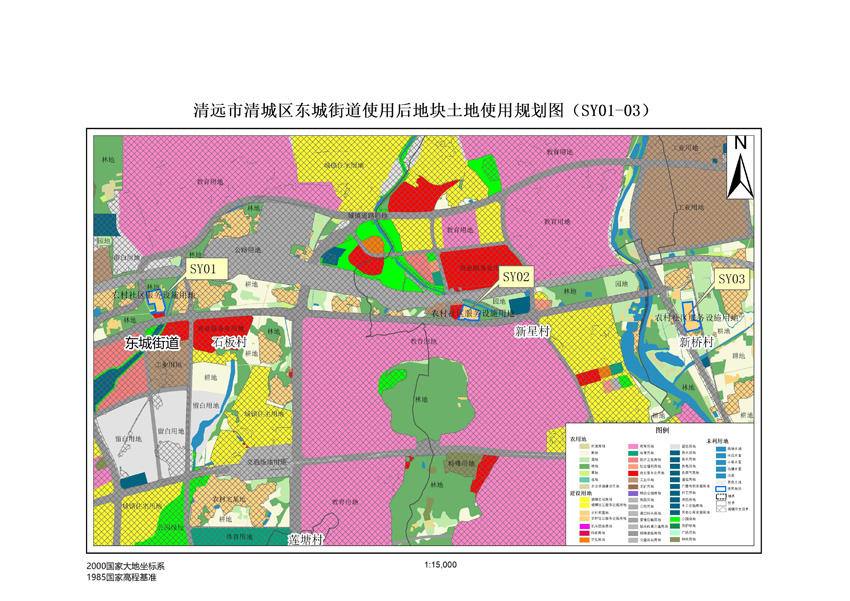Click the 新桥村 village label
The image size is (850, 601).
point(697,342)
